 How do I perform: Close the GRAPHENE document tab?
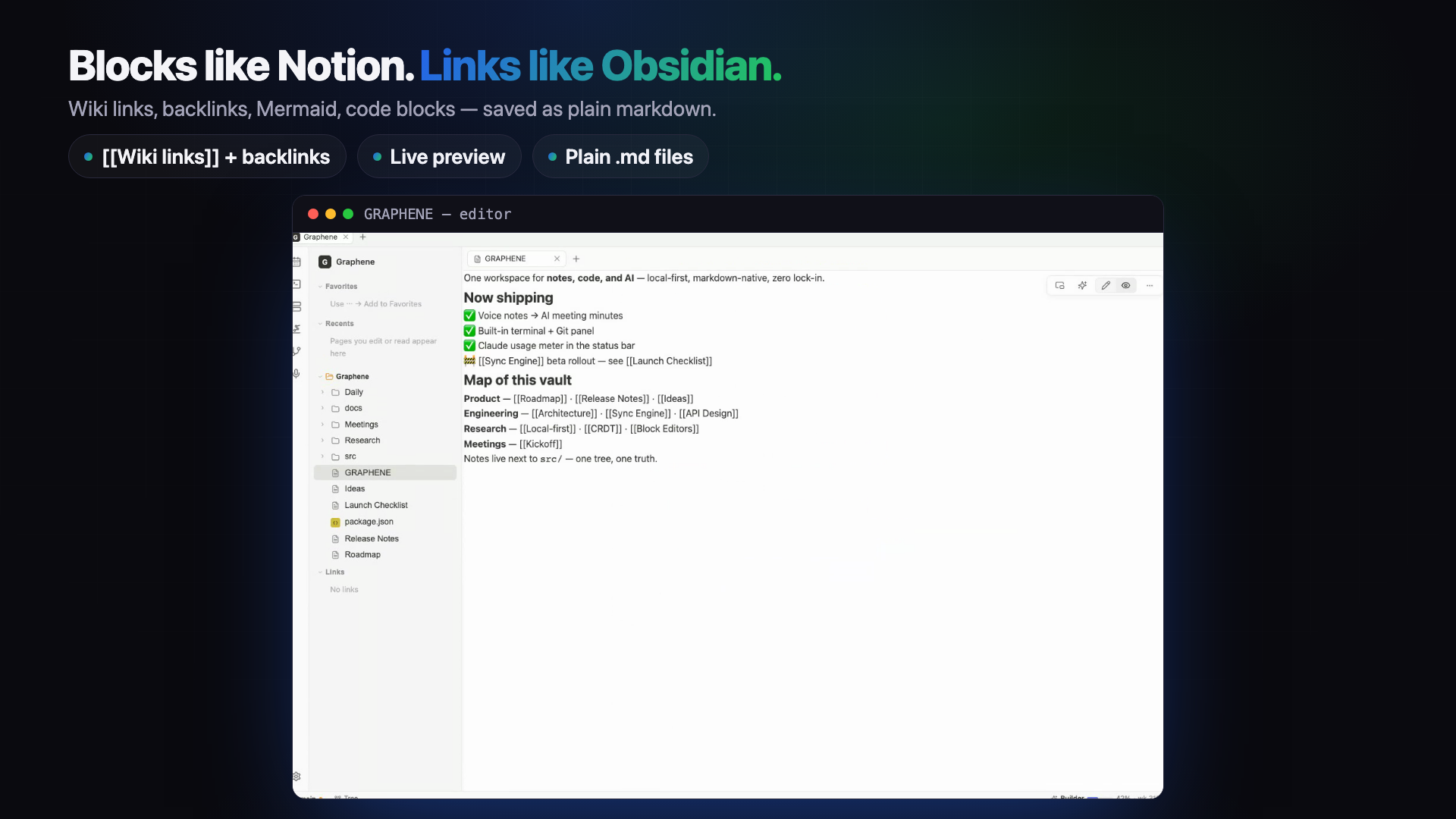(557, 259)
